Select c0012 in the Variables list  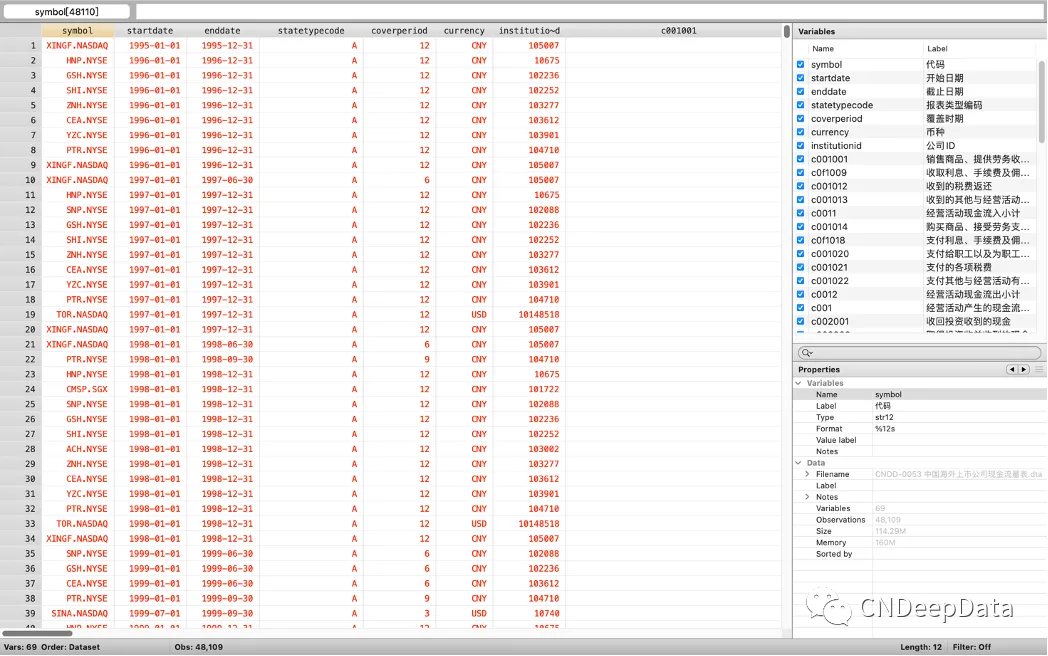tap(823, 294)
